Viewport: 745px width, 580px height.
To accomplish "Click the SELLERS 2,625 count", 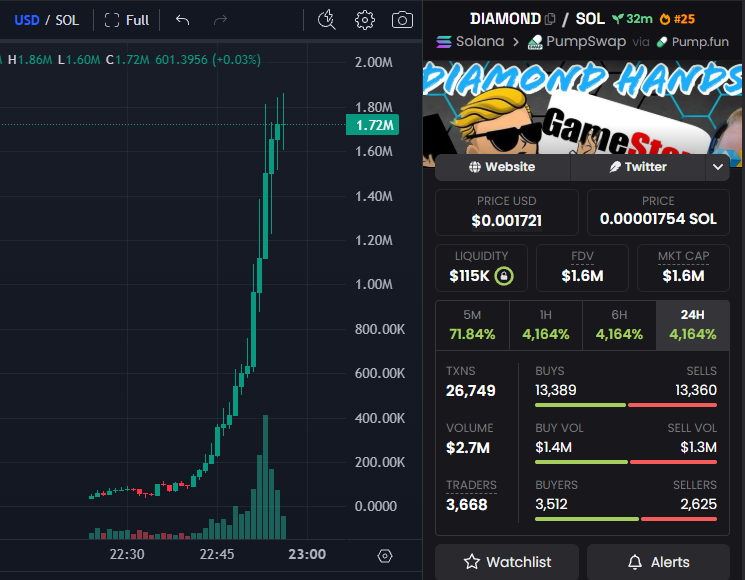I will pos(698,504).
